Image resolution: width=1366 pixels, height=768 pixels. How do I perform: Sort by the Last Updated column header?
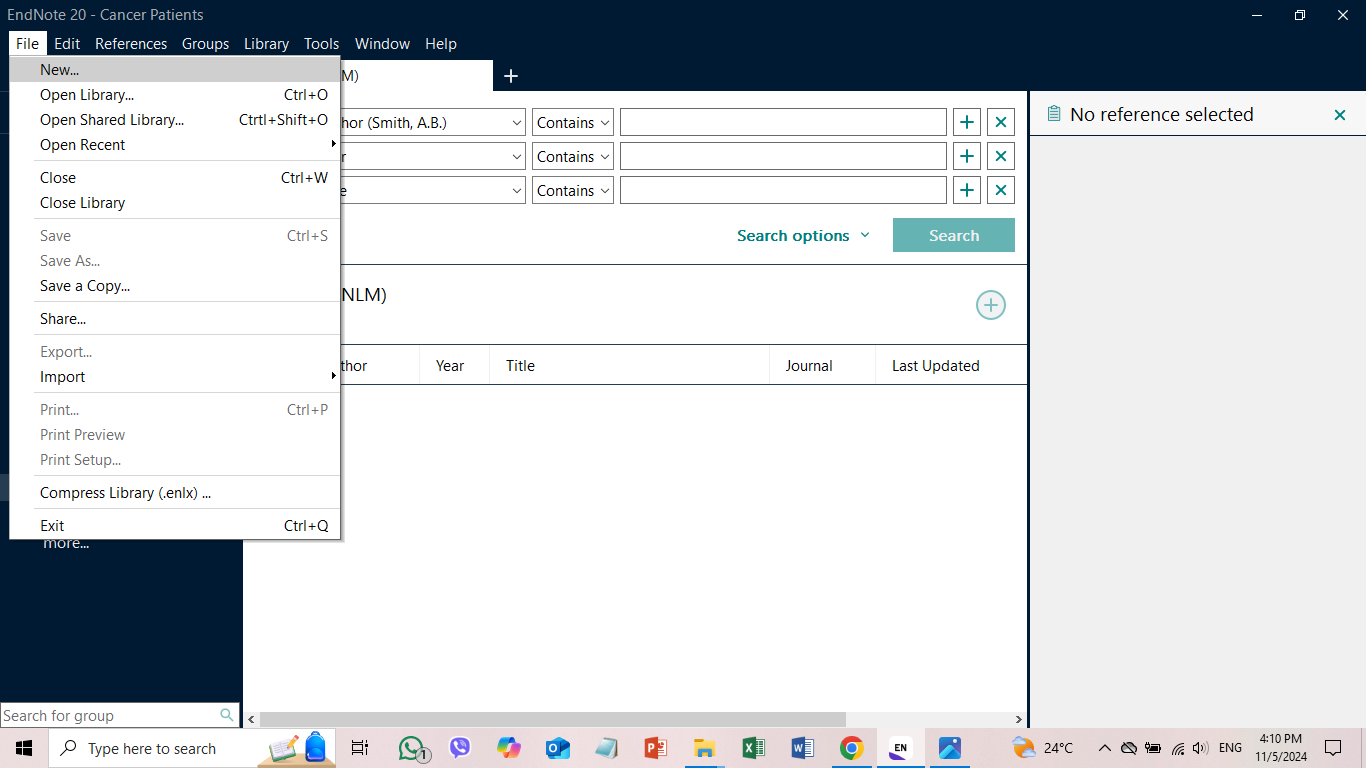tap(936, 366)
